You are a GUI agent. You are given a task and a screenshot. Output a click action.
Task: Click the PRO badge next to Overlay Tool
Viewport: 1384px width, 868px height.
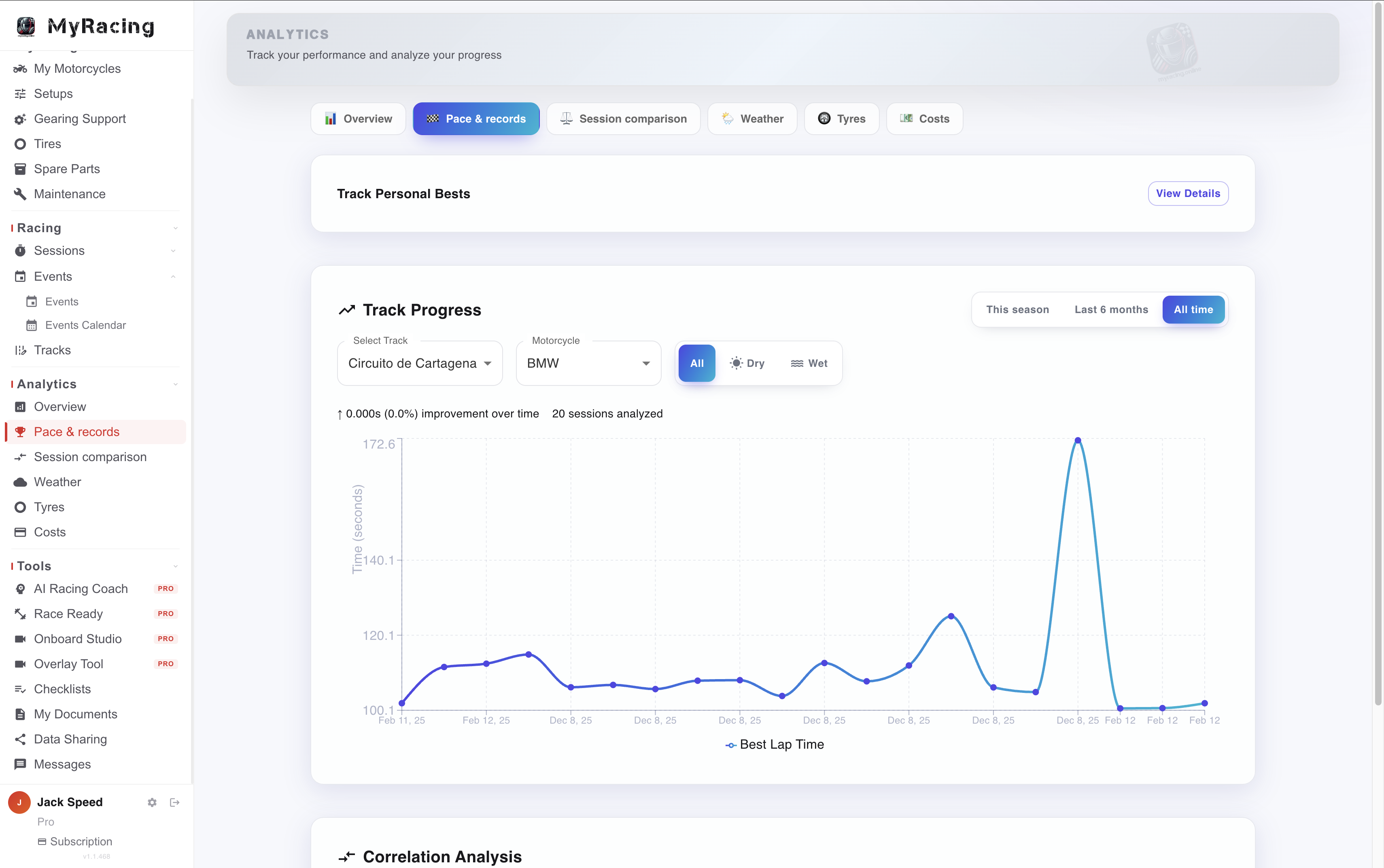pos(166,664)
